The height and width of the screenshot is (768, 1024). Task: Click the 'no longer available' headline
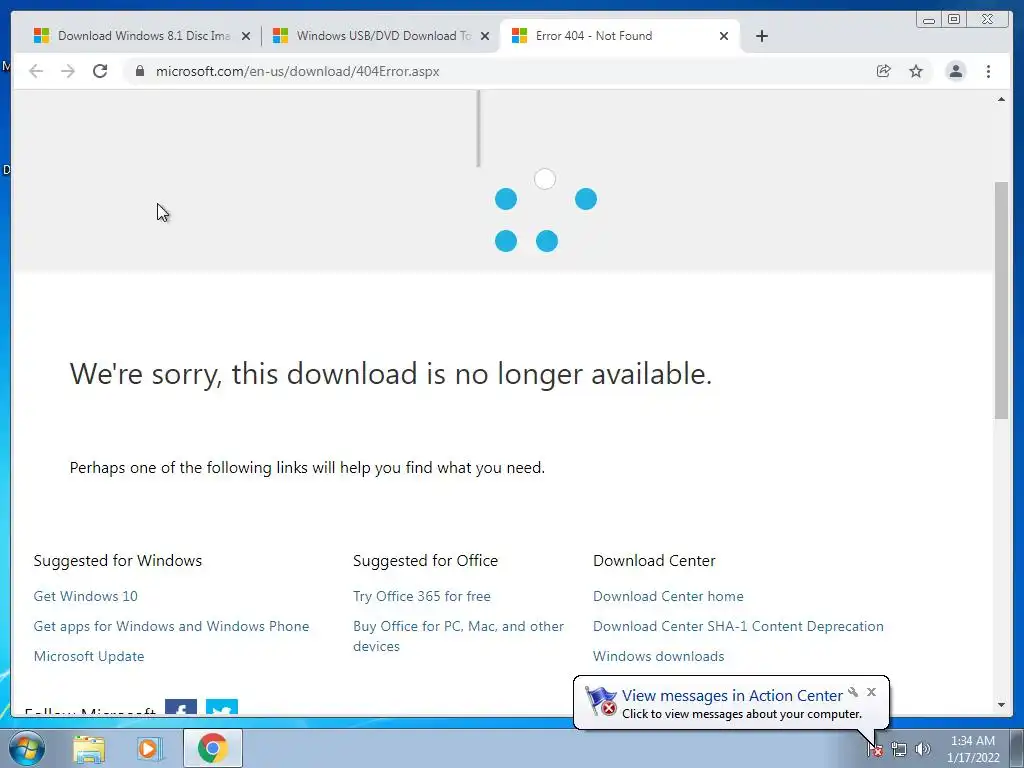click(x=391, y=374)
